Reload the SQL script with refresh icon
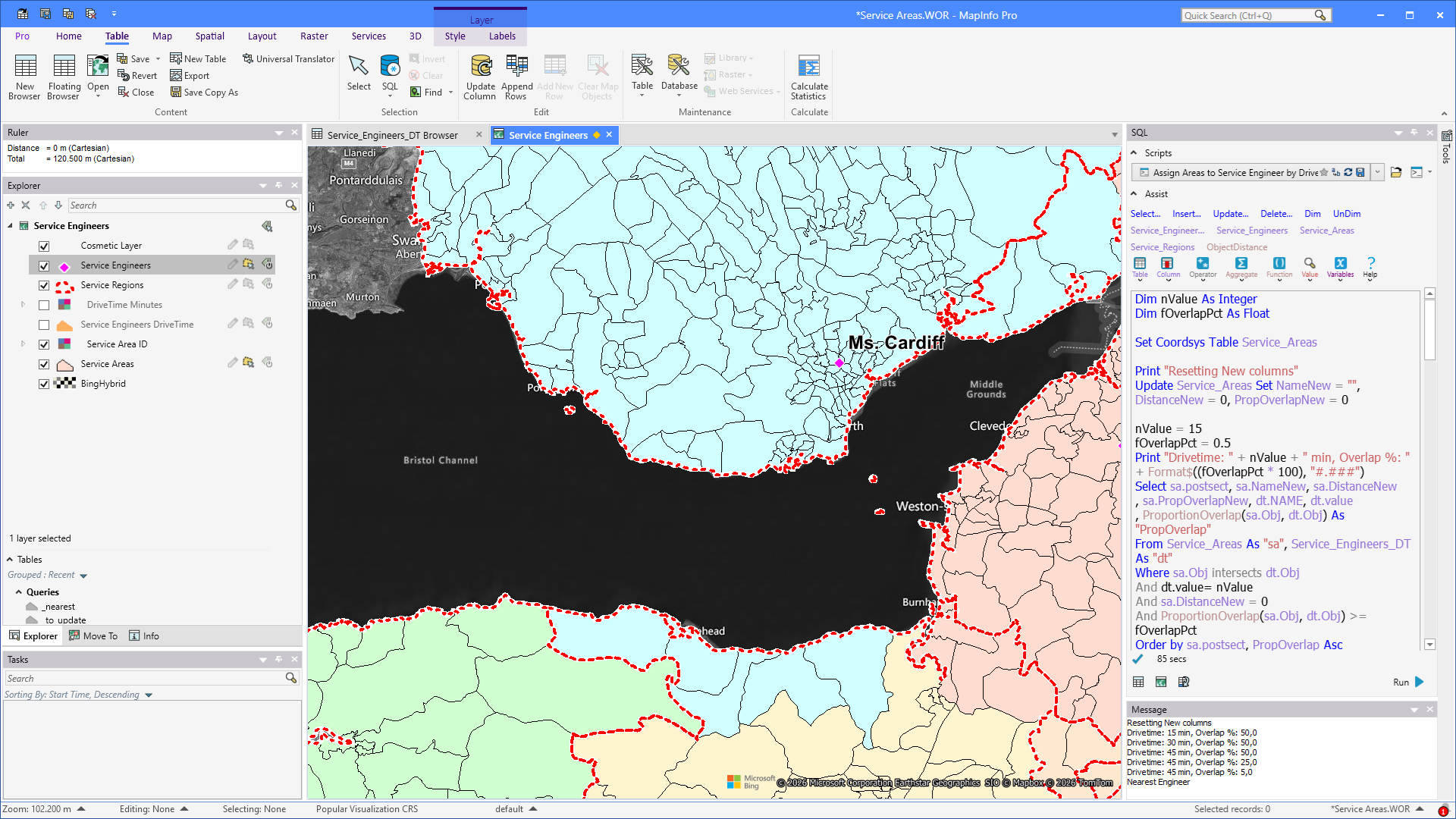This screenshot has width=1456, height=819. point(1348,172)
